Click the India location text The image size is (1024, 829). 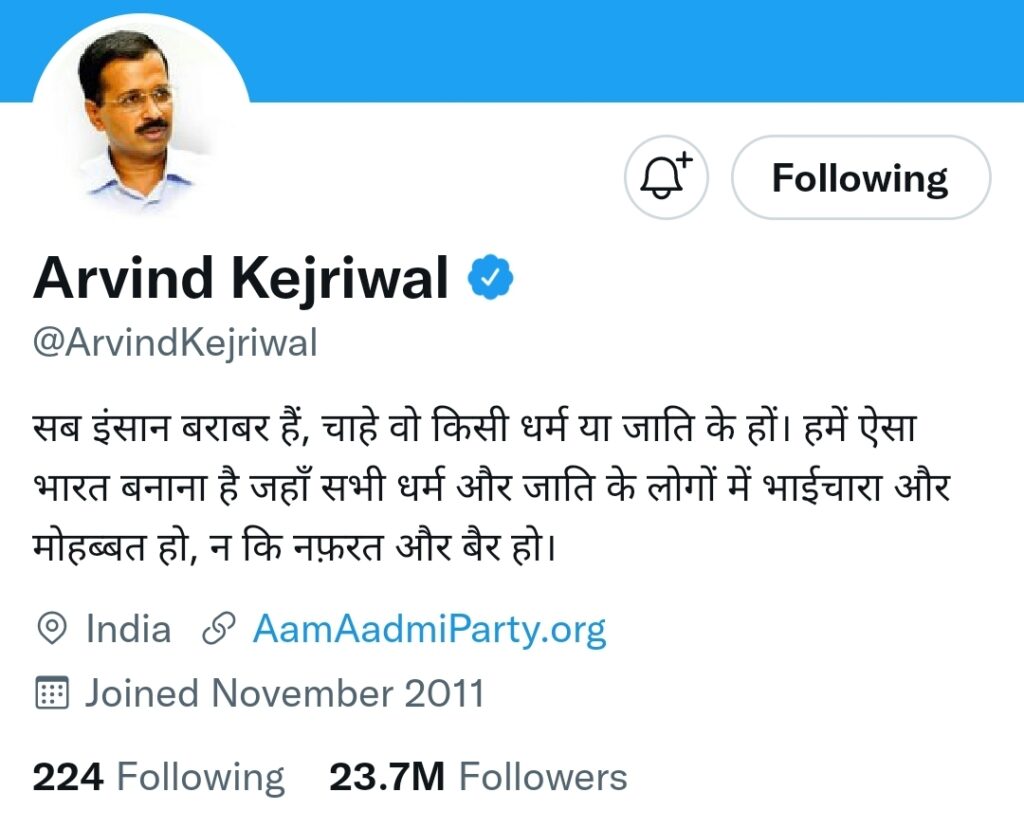pos(128,629)
